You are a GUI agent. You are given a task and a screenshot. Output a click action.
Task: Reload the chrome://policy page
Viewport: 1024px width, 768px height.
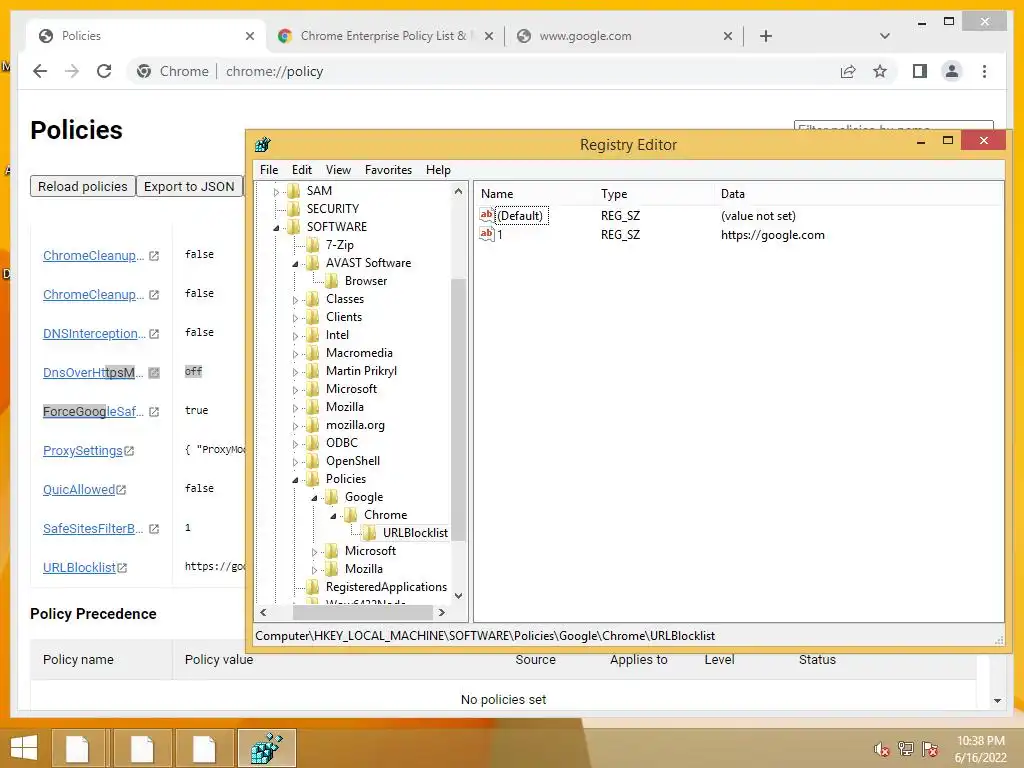[x=104, y=71]
